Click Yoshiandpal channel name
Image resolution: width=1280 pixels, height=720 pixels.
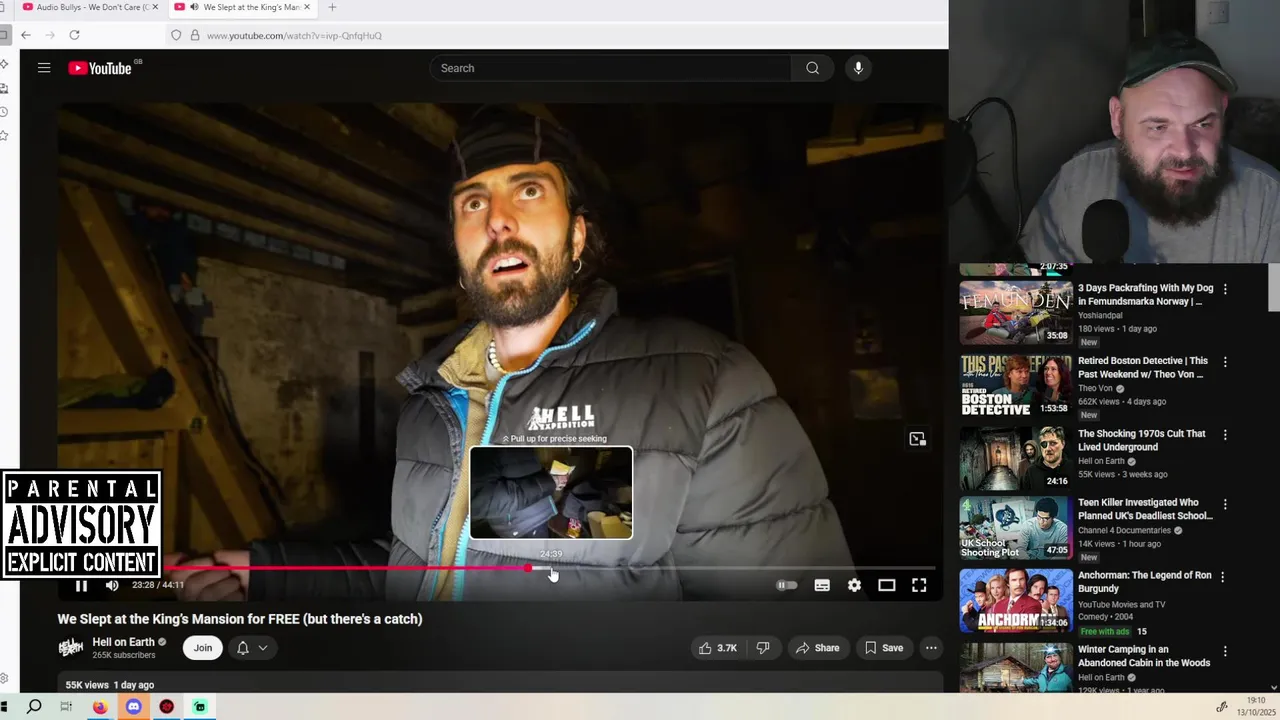tap(1100, 315)
